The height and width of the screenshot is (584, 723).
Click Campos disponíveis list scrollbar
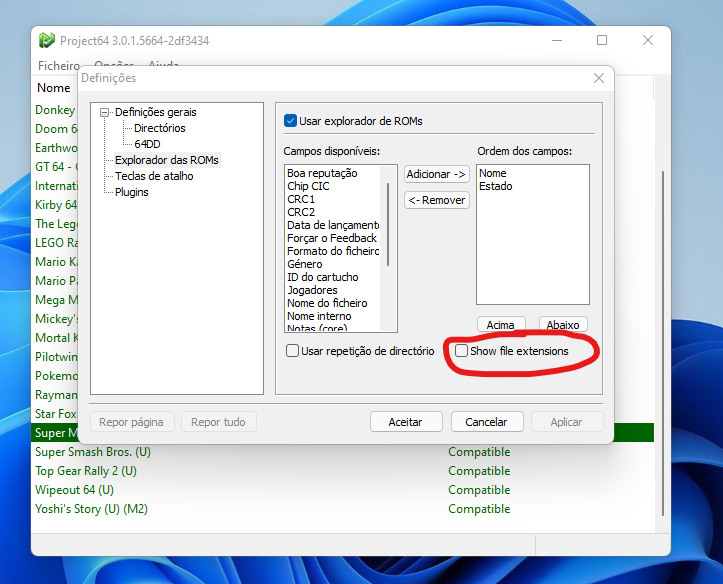point(388,224)
